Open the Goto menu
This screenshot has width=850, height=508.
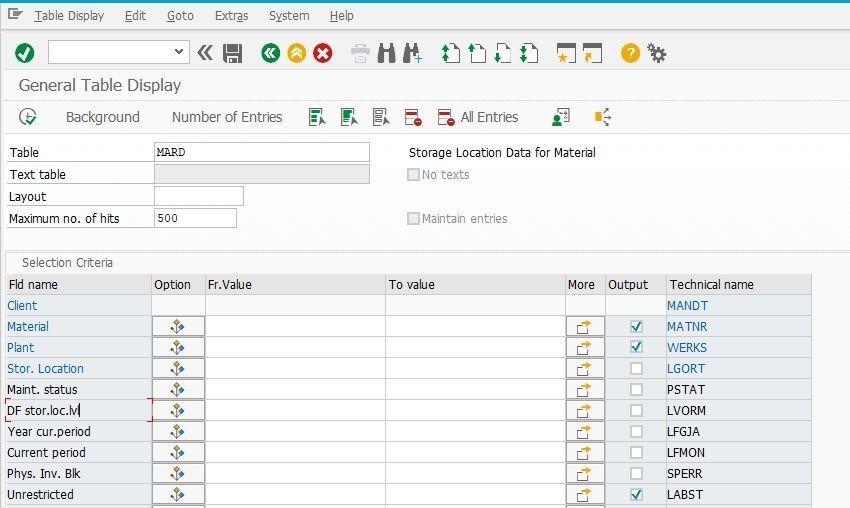[180, 16]
